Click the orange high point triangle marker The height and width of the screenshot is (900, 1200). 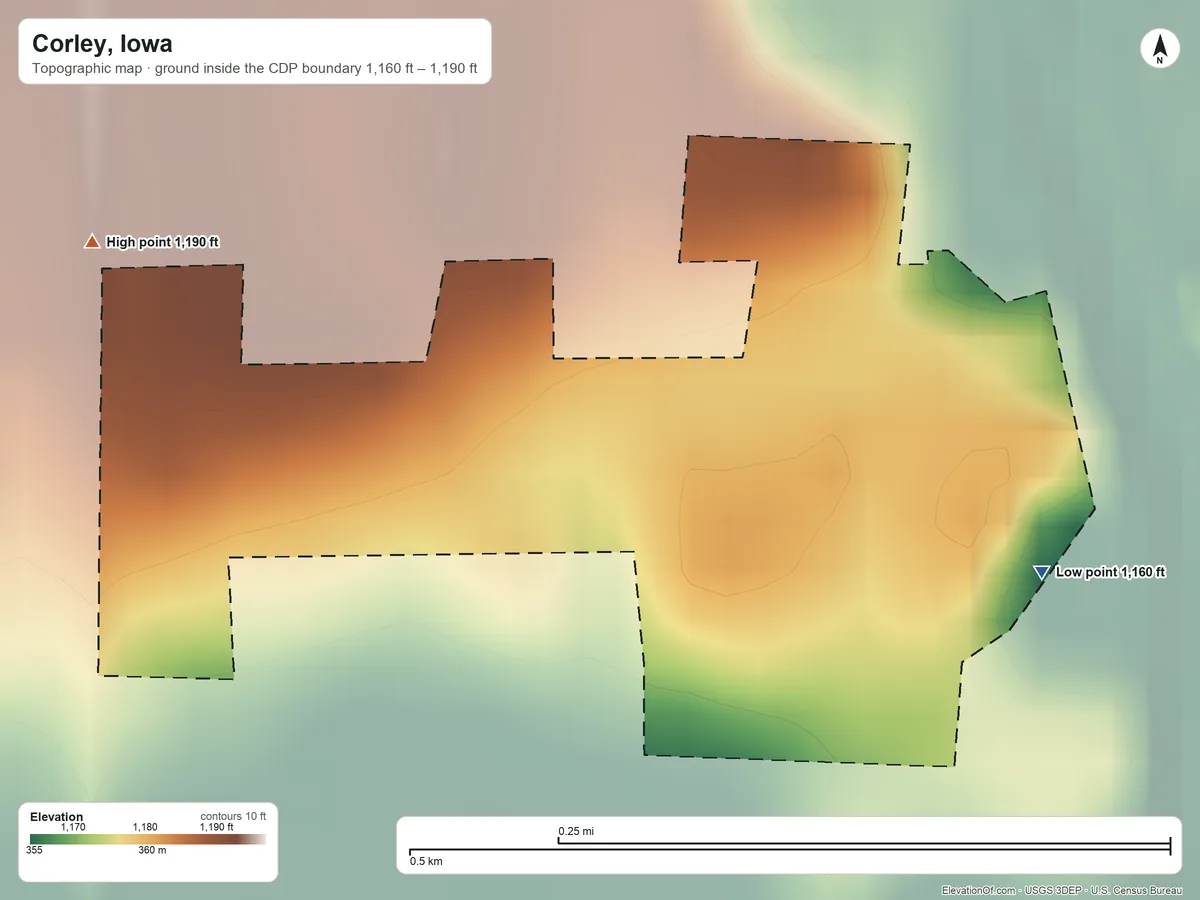[x=92, y=241]
